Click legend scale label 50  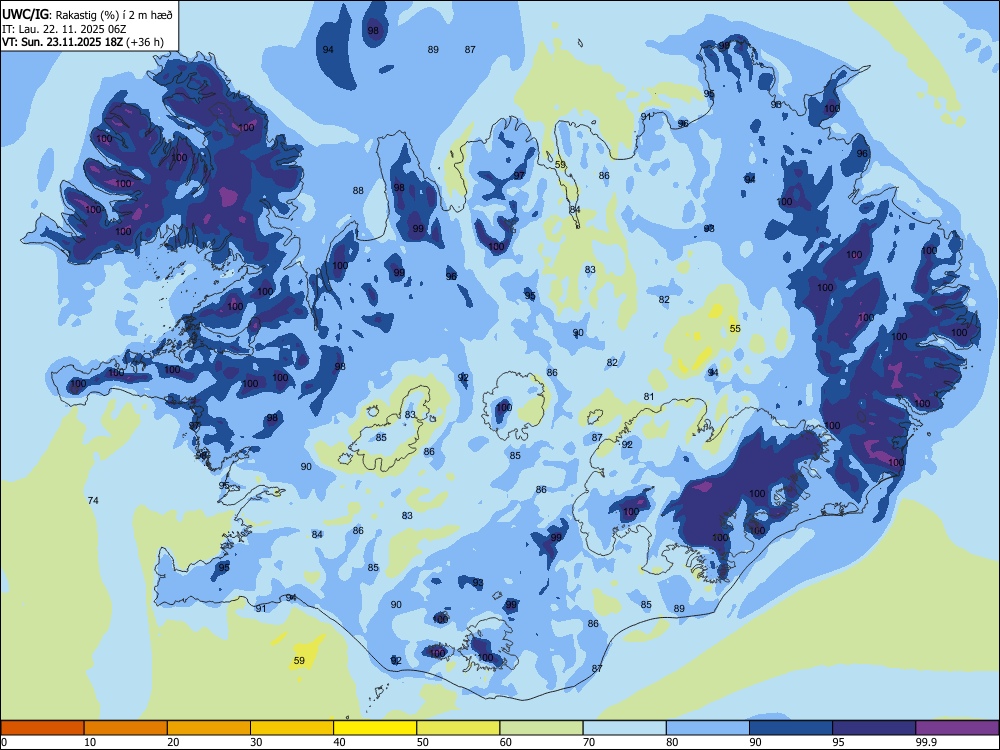pos(422,742)
